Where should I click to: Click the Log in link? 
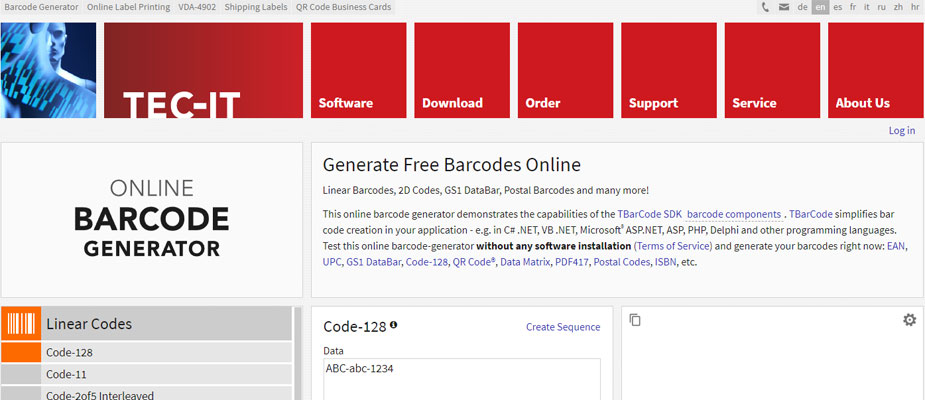pos(901,131)
